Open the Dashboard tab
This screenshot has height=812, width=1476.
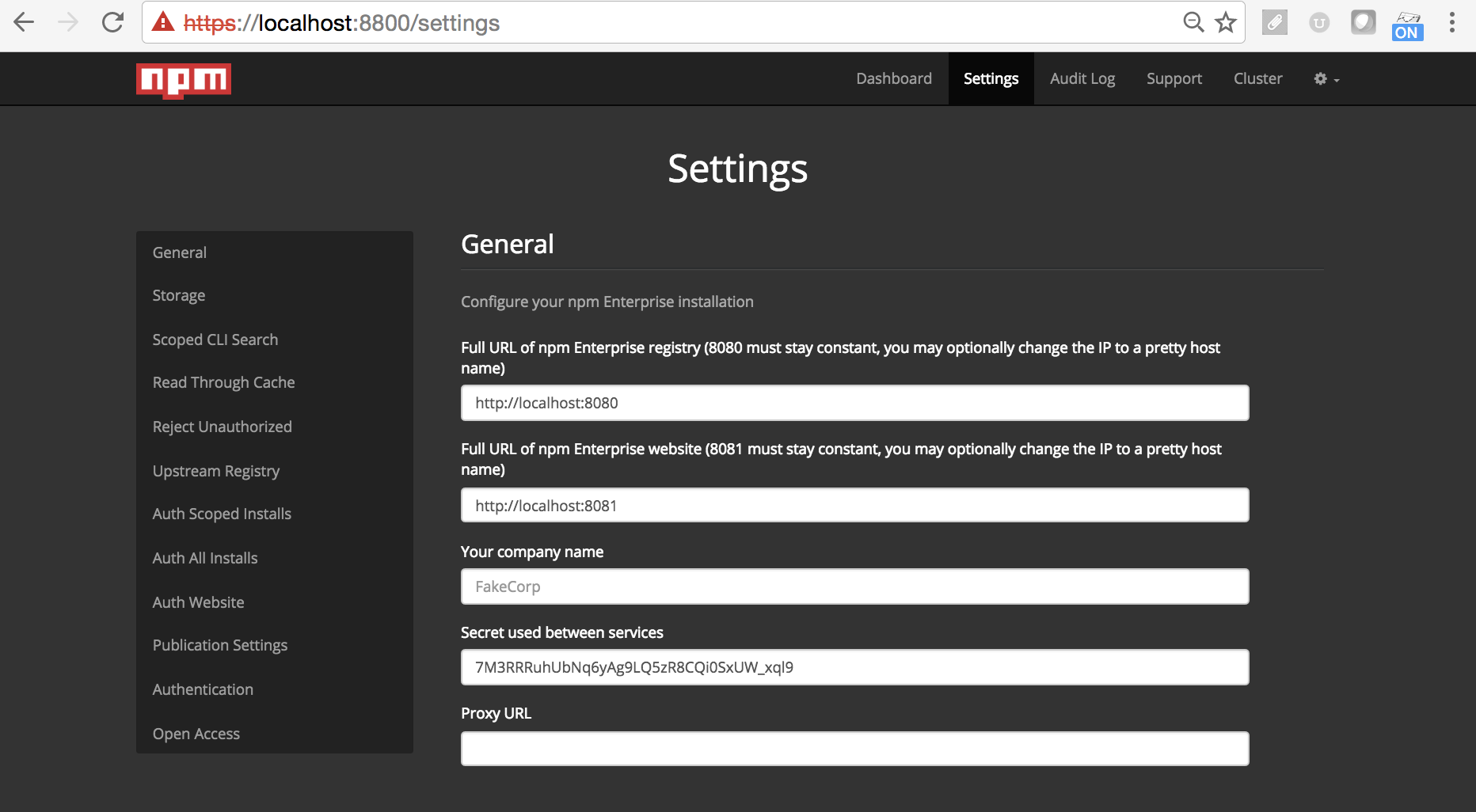coord(894,78)
